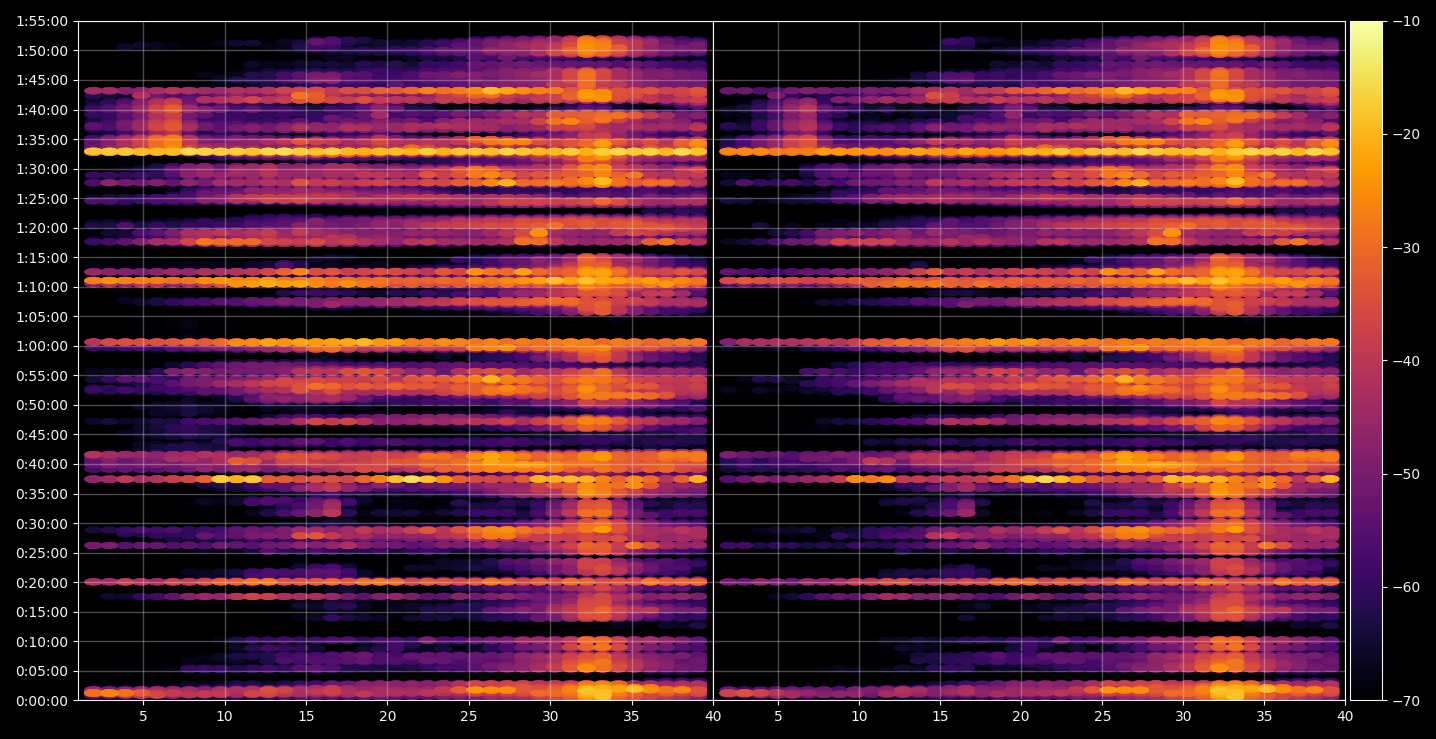Click the 1:50:00 time axis label

pyautogui.click(x=42, y=51)
